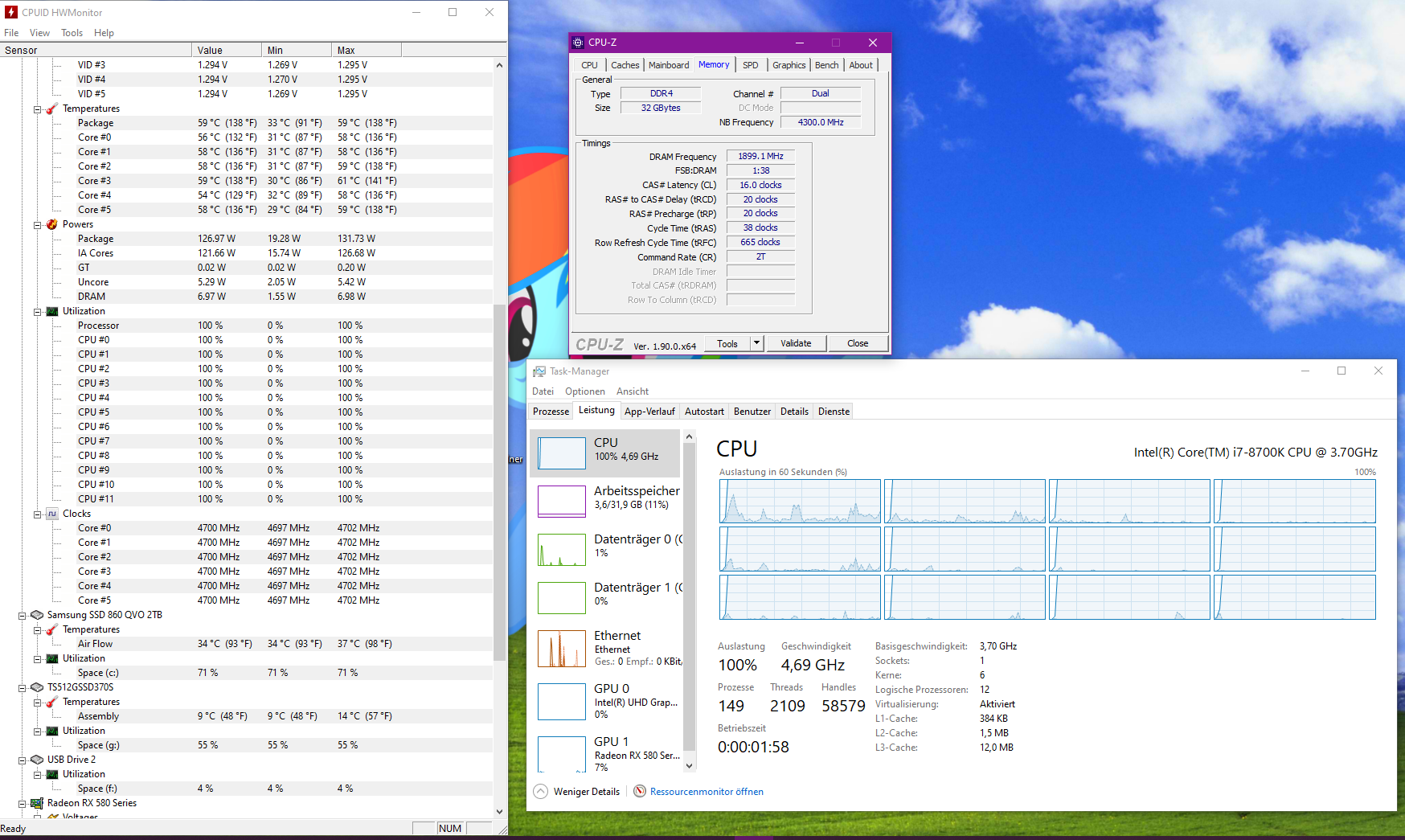Click the chip icon beside CPU Utilization
This screenshot has width=1405, height=840.
pyautogui.click(x=52, y=311)
